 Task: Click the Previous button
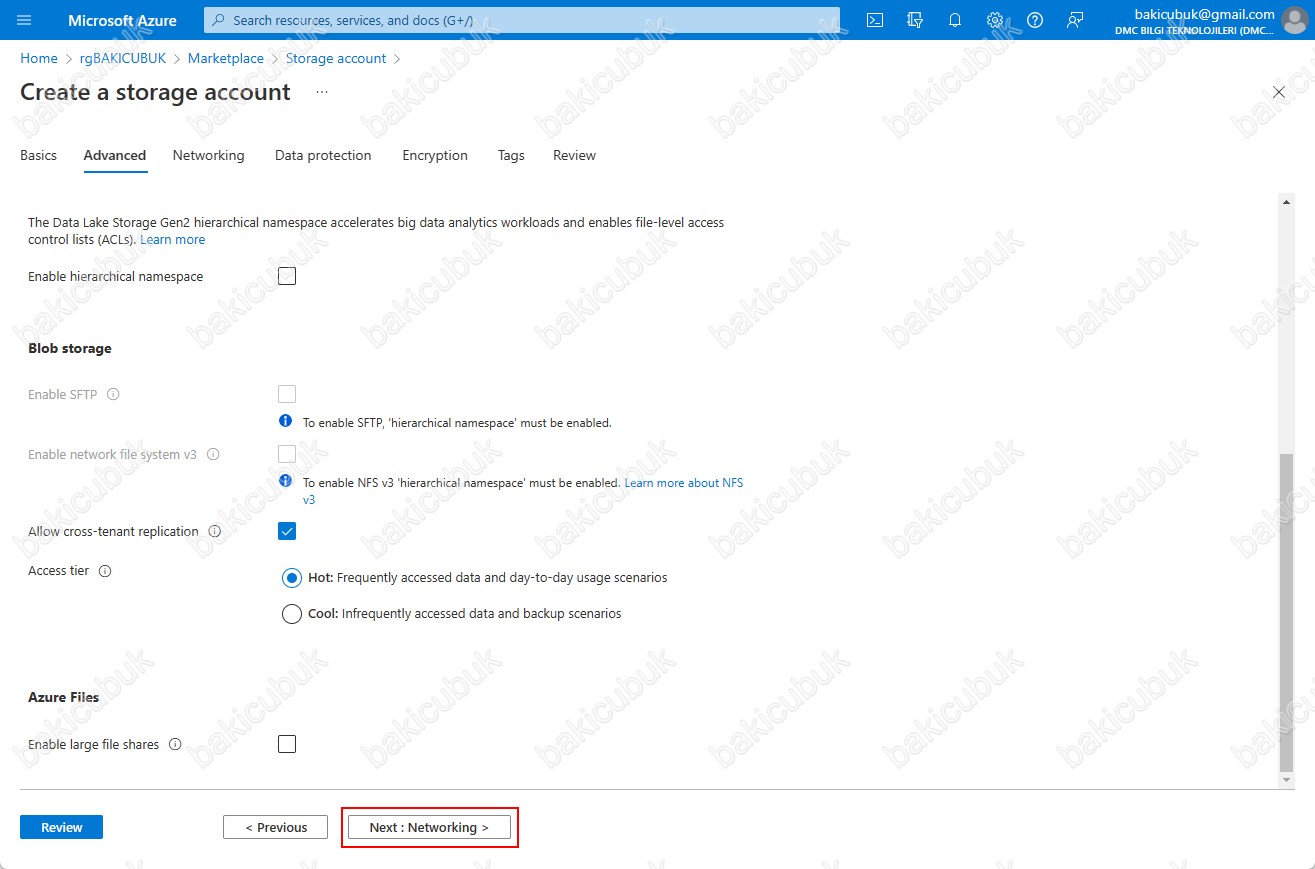pos(276,827)
